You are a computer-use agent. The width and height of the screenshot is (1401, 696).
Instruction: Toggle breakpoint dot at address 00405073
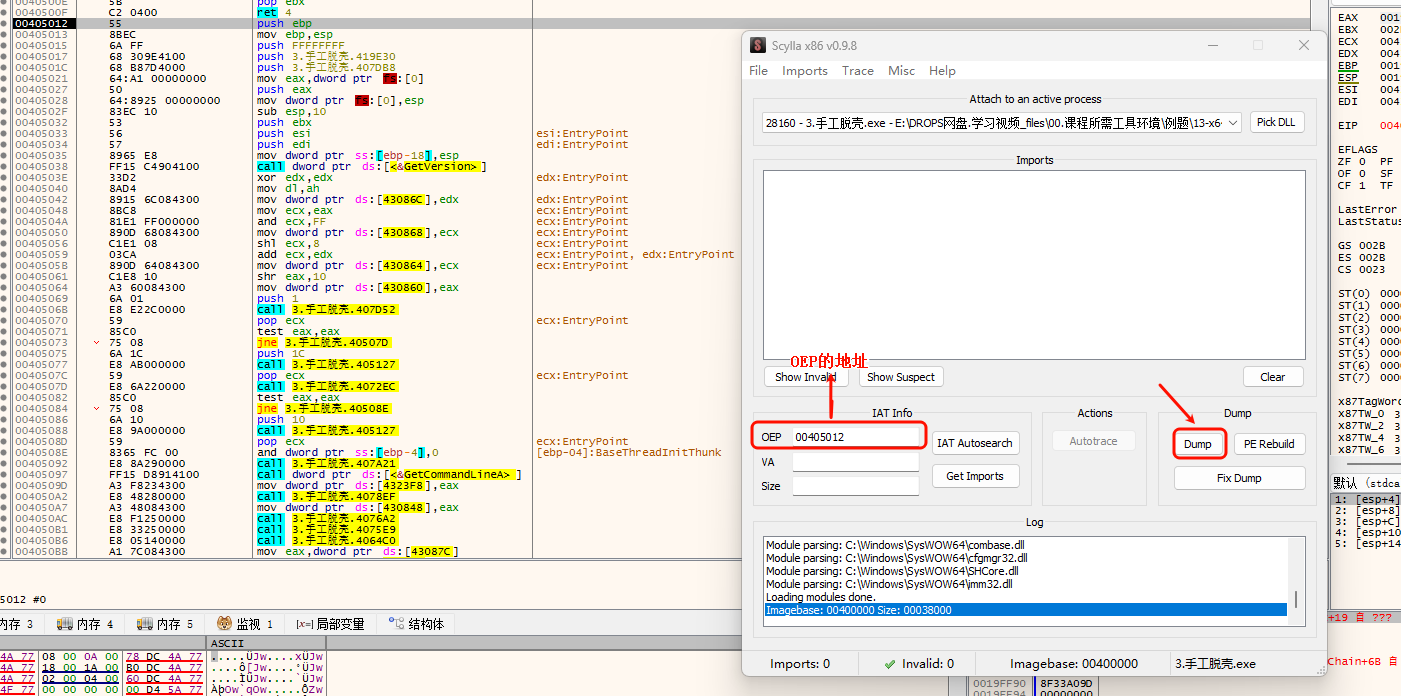click(5, 342)
